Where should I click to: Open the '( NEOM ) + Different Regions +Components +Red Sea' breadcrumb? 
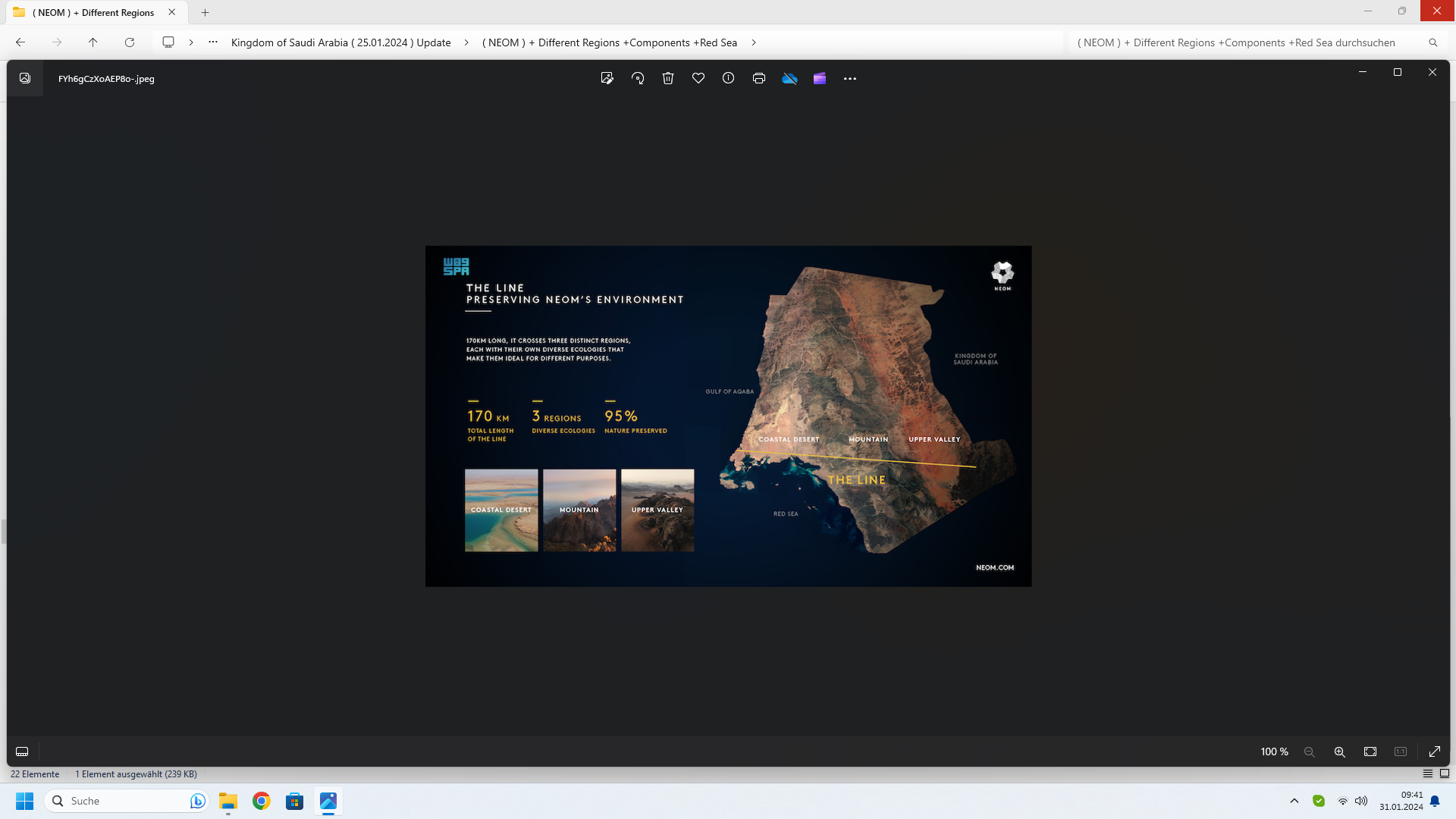pyautogui.click(x=610, y=42)
